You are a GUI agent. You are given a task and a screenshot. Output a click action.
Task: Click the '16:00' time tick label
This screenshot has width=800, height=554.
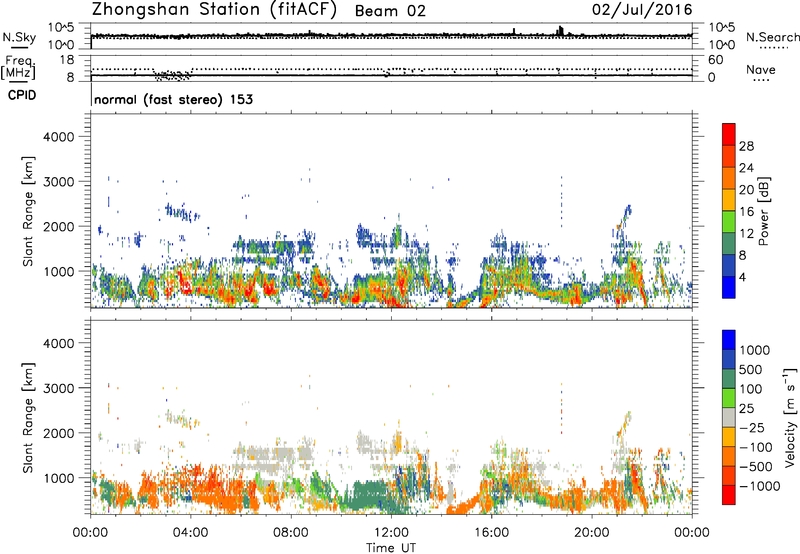[491, 533]
